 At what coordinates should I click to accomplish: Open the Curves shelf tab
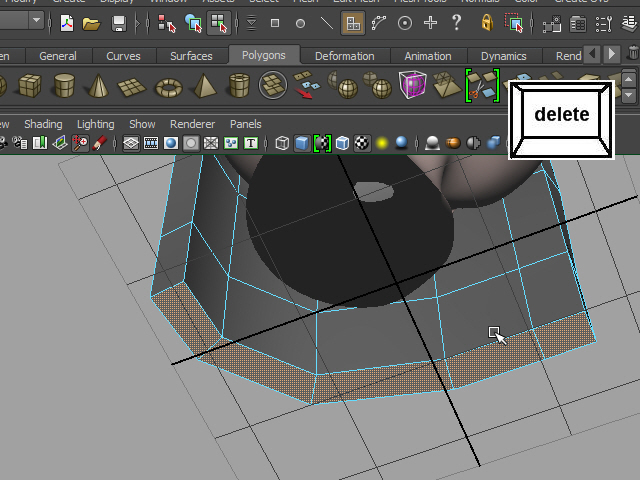point(123,56)
